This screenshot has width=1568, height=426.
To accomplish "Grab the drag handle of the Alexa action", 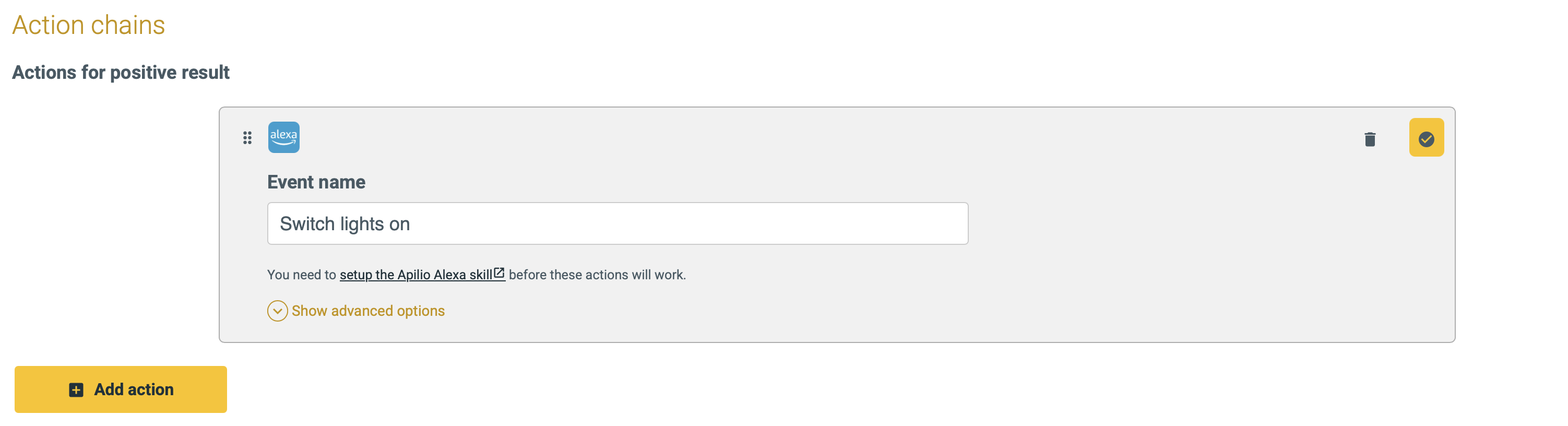I will [247, 138].
